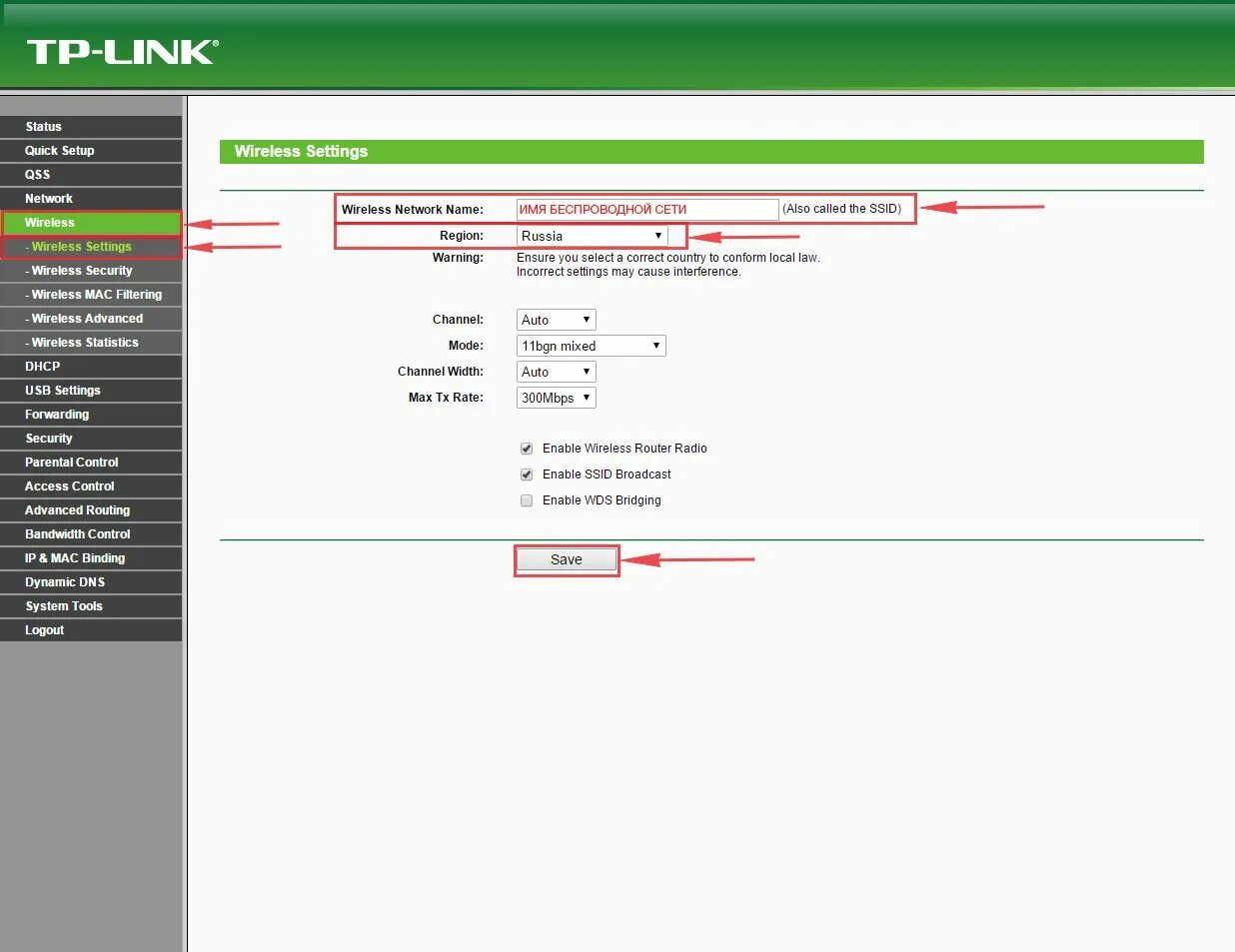Open the Forwarding section
This screenshot has height=952, width=1235.
coord(91,415)
